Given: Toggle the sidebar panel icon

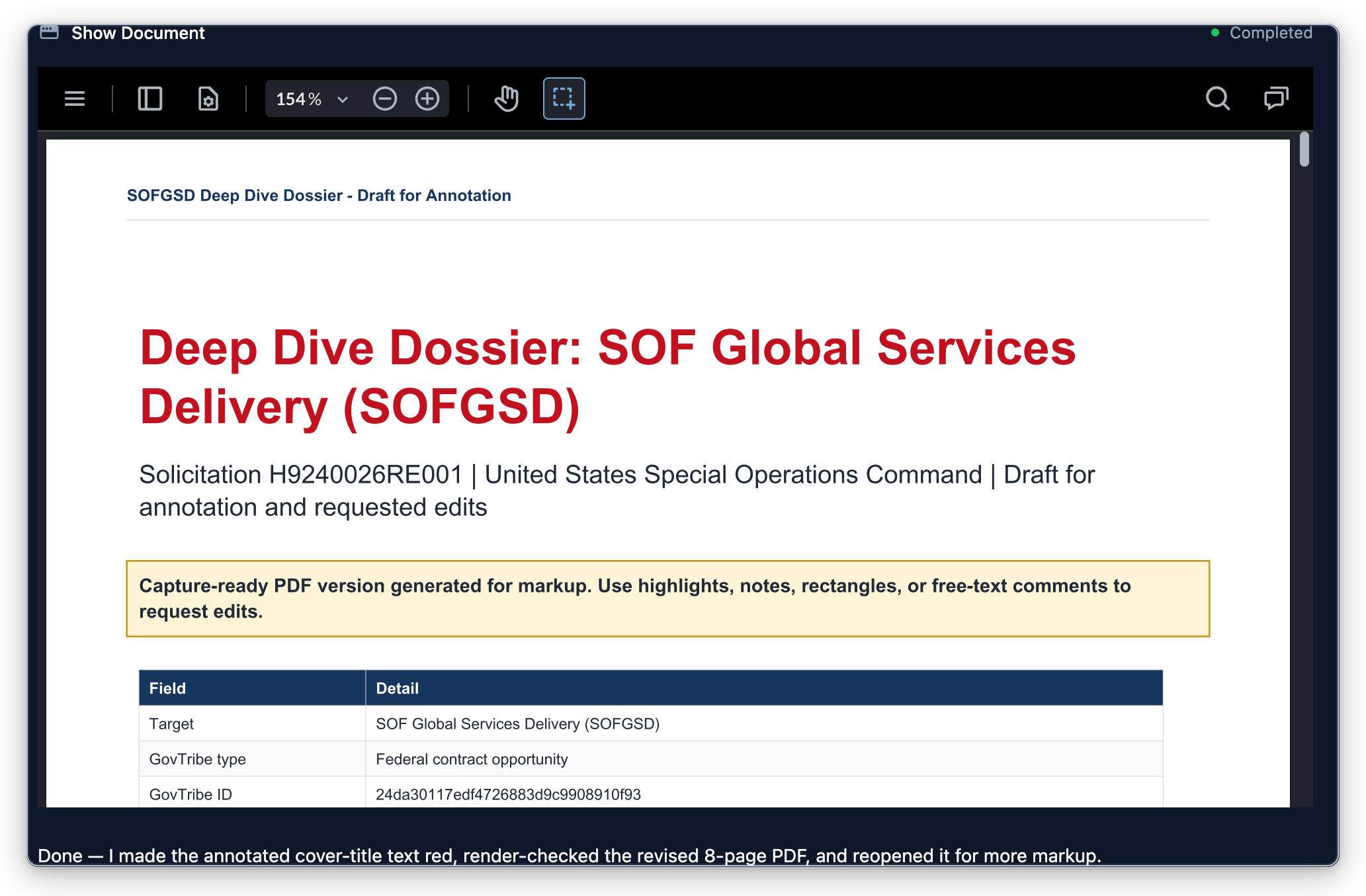Looking at the screenshot, I should click(x=150, y=99).
